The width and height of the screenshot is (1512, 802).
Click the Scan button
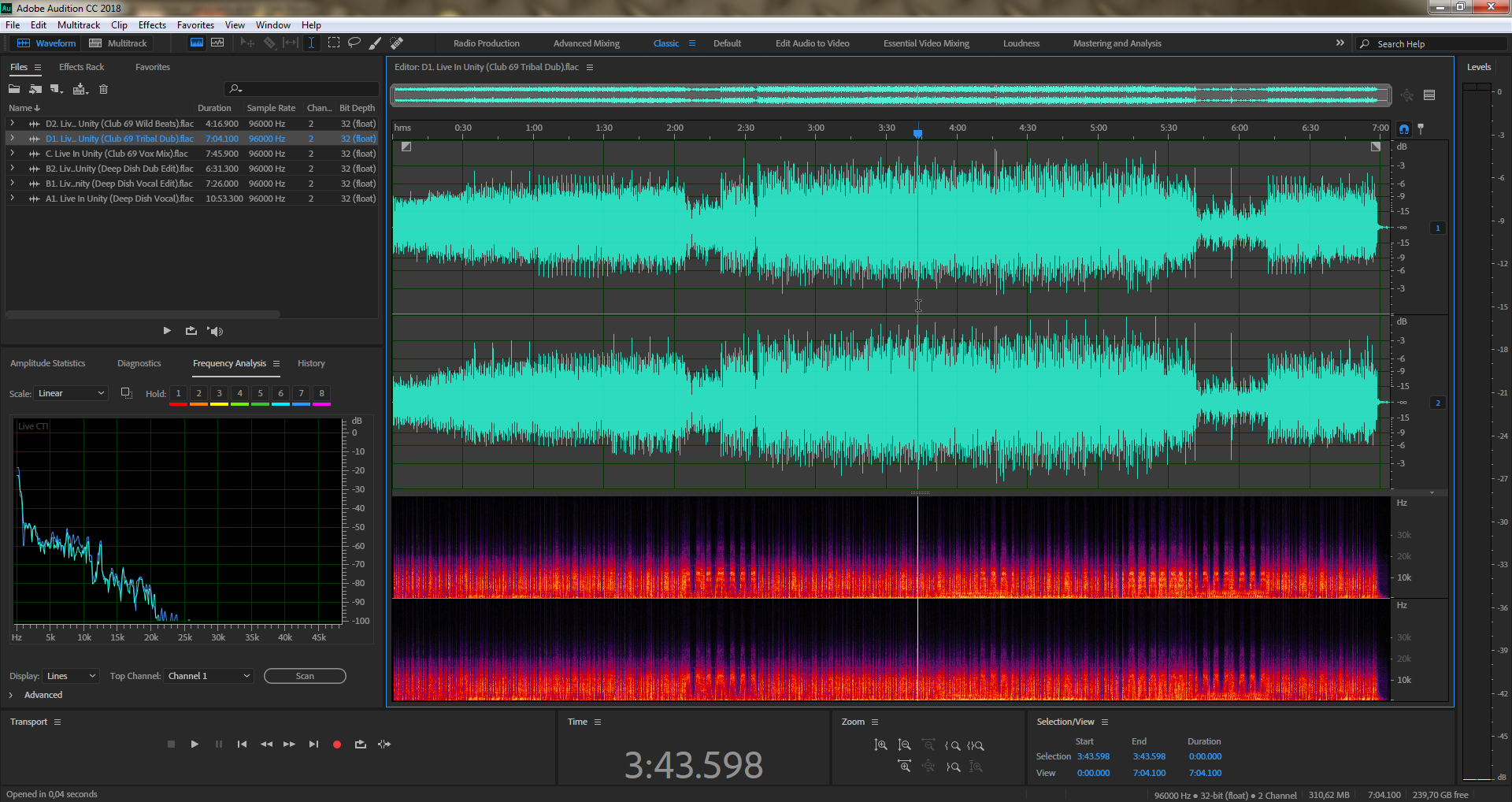click(305, 676)
